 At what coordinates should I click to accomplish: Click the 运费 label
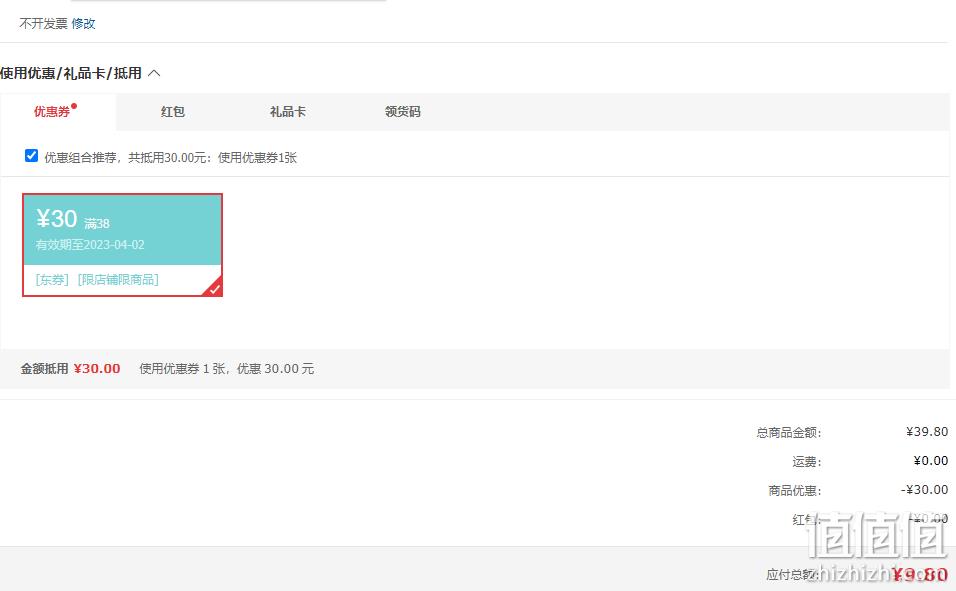coord(807,462)
